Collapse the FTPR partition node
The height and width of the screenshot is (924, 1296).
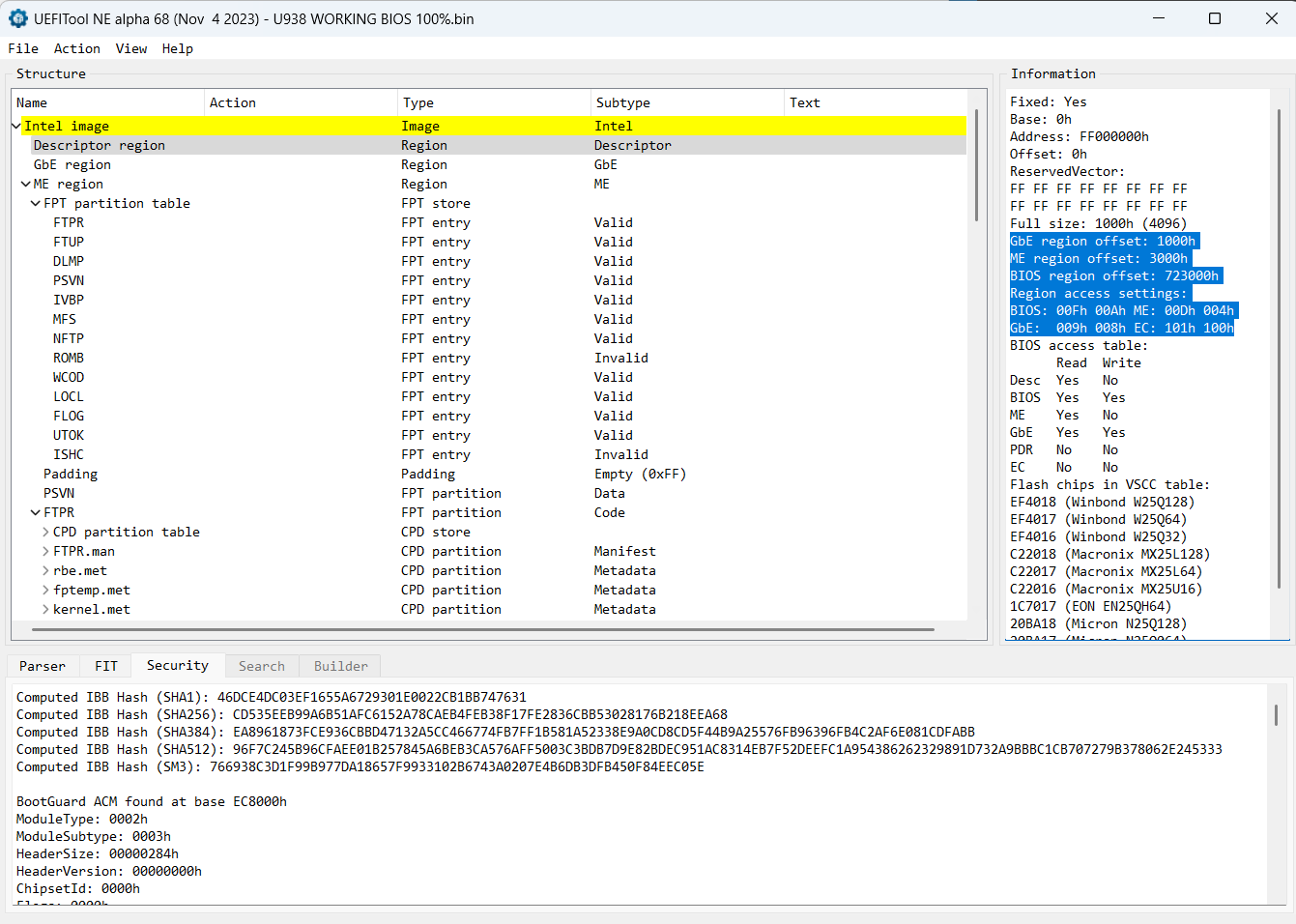[x=36, y=512]
